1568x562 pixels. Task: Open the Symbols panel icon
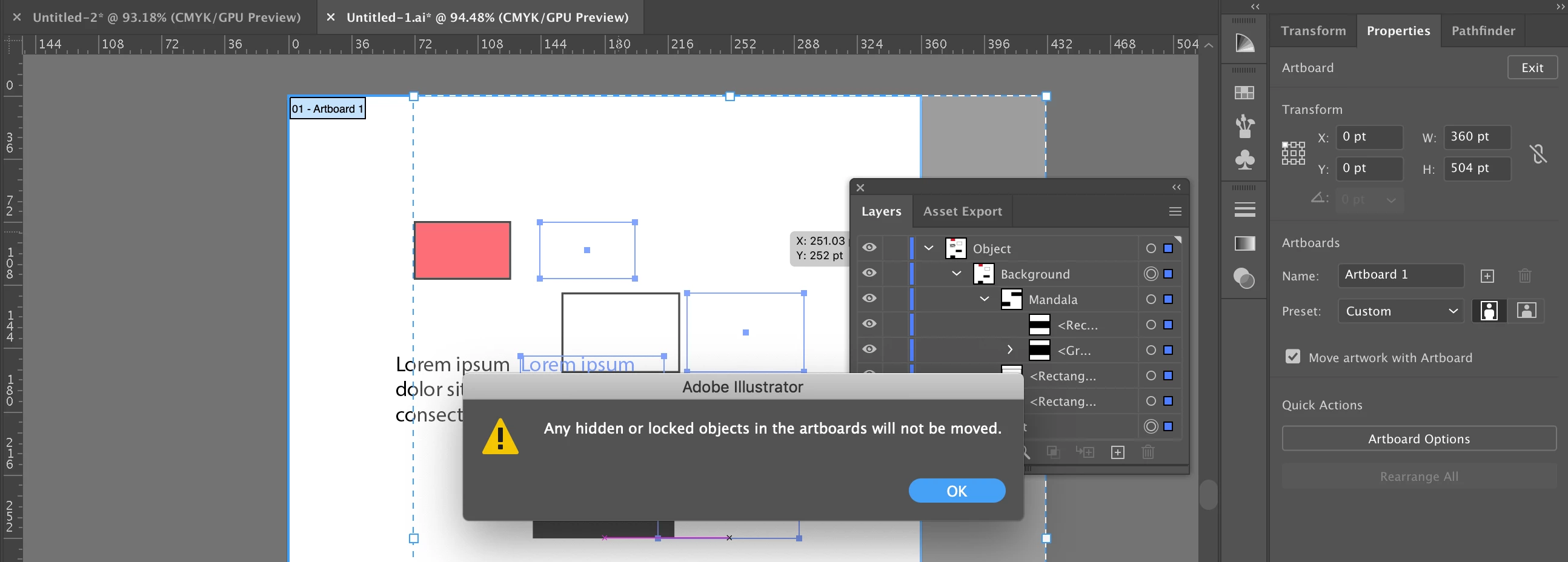click(1245, 159)
